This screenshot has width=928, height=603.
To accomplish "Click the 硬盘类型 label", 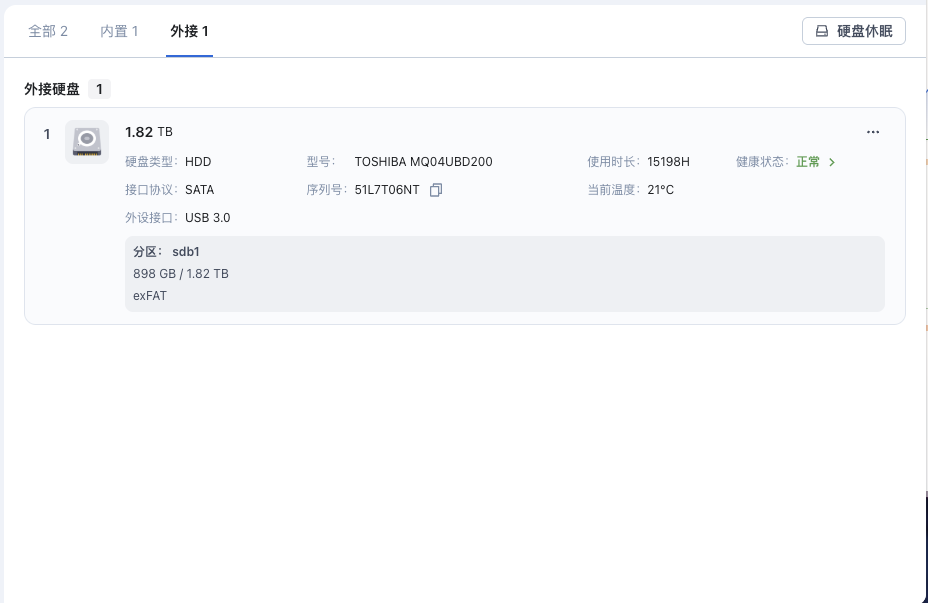I will 152,162.
